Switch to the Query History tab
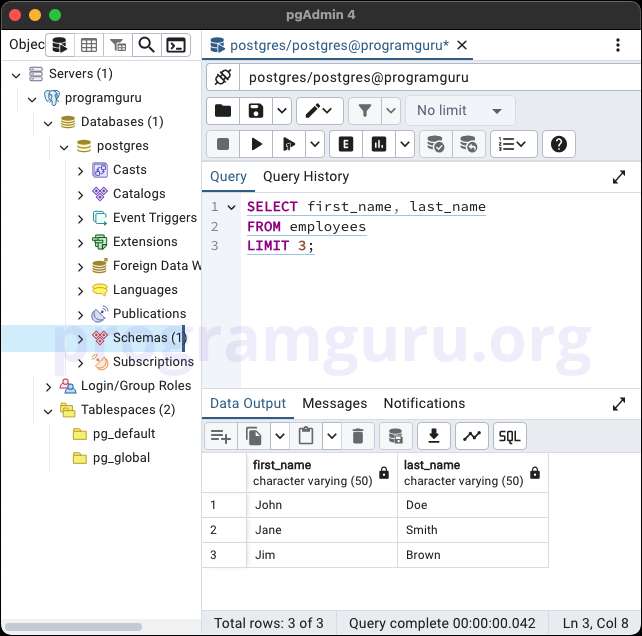642x636 pixels. coord(306,177)
